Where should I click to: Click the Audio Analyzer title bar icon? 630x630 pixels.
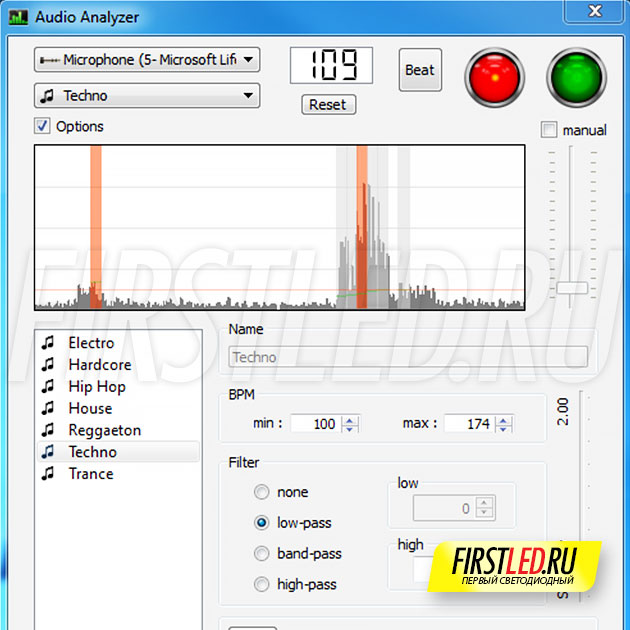(x=18, y=17)
